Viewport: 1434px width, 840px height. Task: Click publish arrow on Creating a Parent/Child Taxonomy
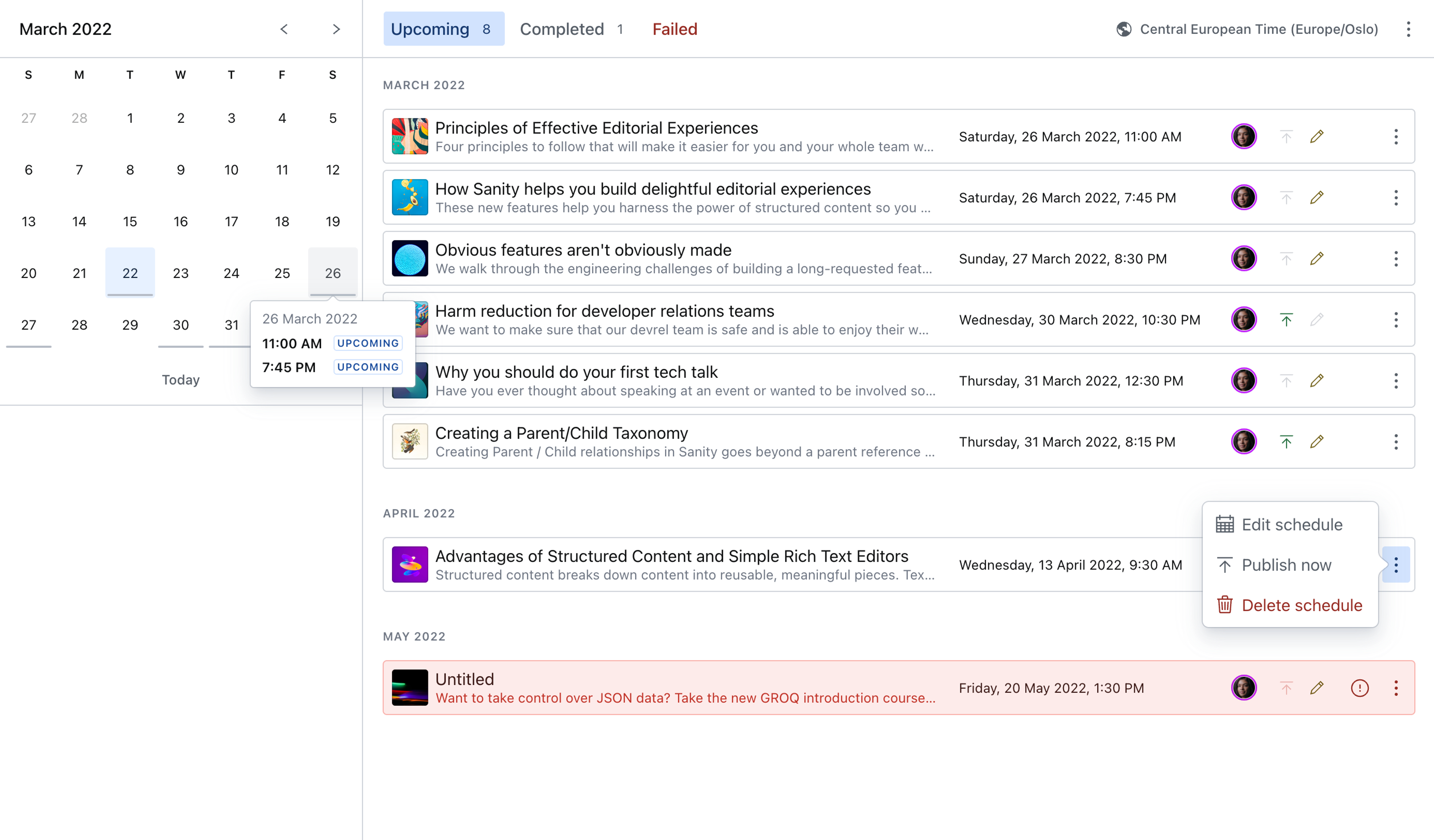point(1286,442)
